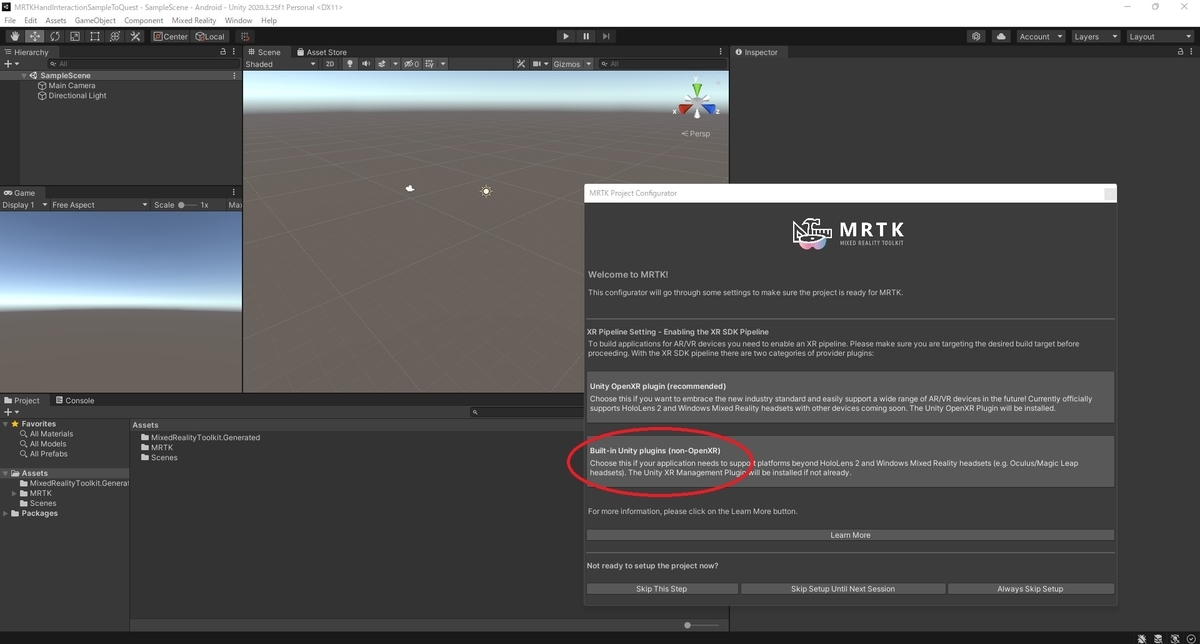The height and width of the screenshot is (644, 1200).
Task: Switch between Pivot and Center mode
Action: (x=170, y=36)
